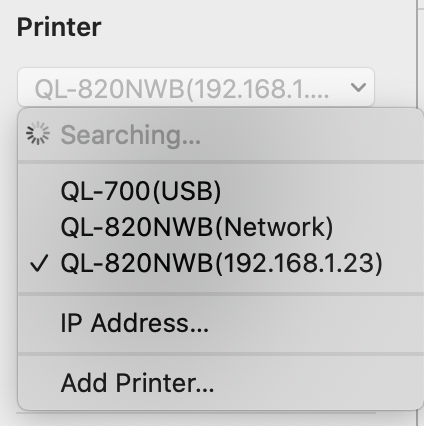Viewport: 424px width, 426px height.
Task: Click the separator line above Add Printer...
Action: [221, 353]
